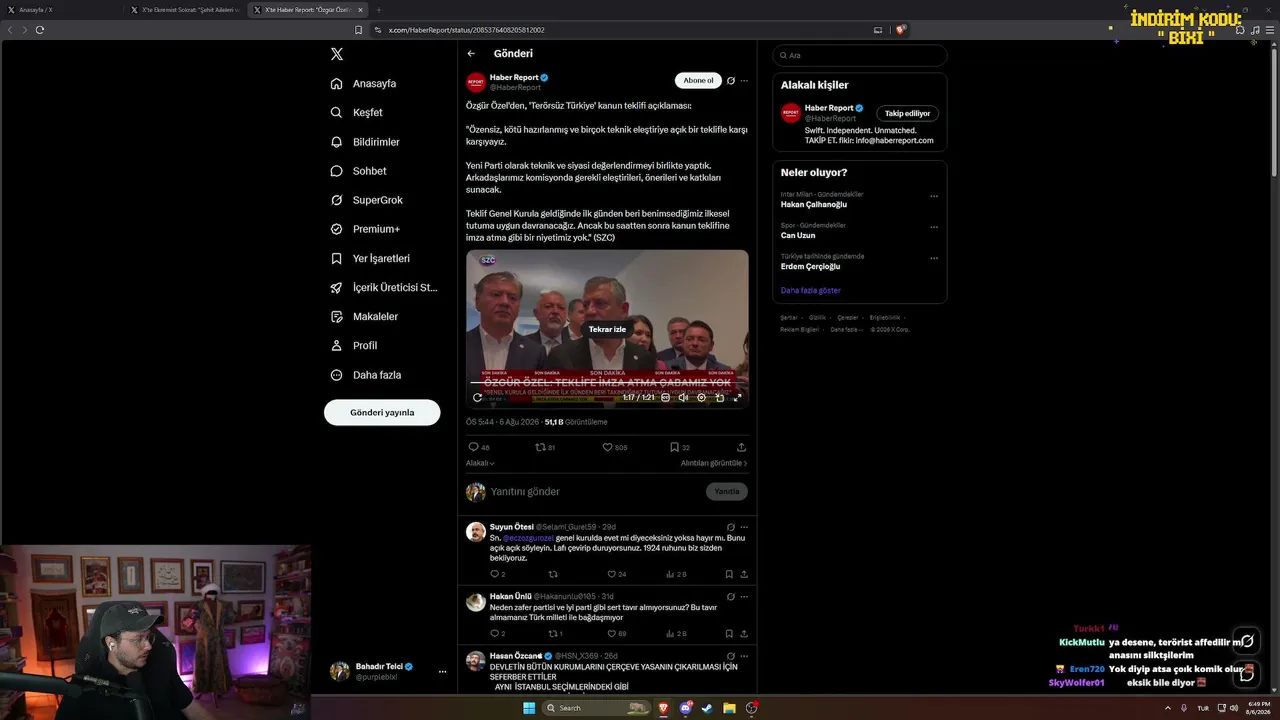Open more options on Suyun Ötesi reply

tap(744, 527)
